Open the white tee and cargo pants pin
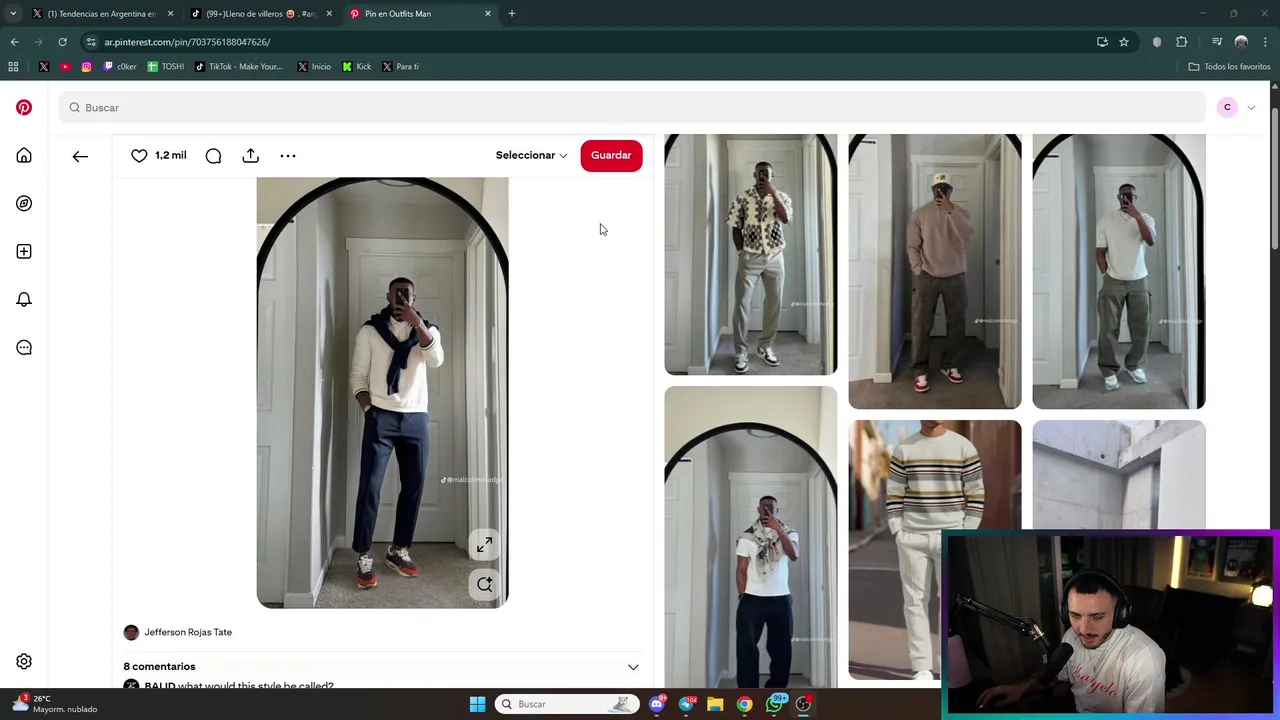The width and height of the screenshot is (1280, 720). click(x=1119, y=271)
